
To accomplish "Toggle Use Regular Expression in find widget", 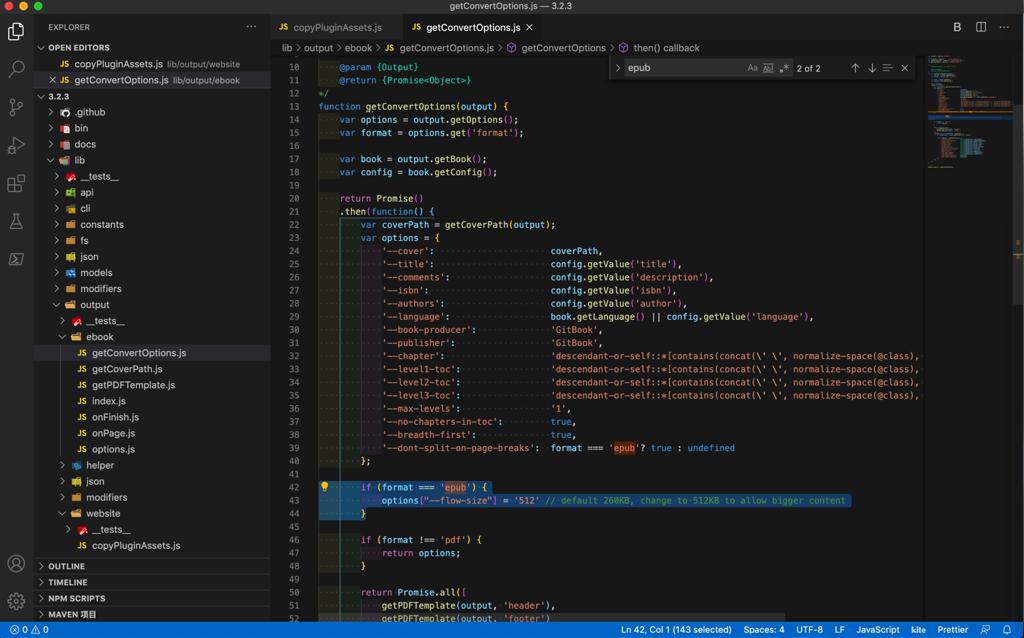I will (784, 68).
